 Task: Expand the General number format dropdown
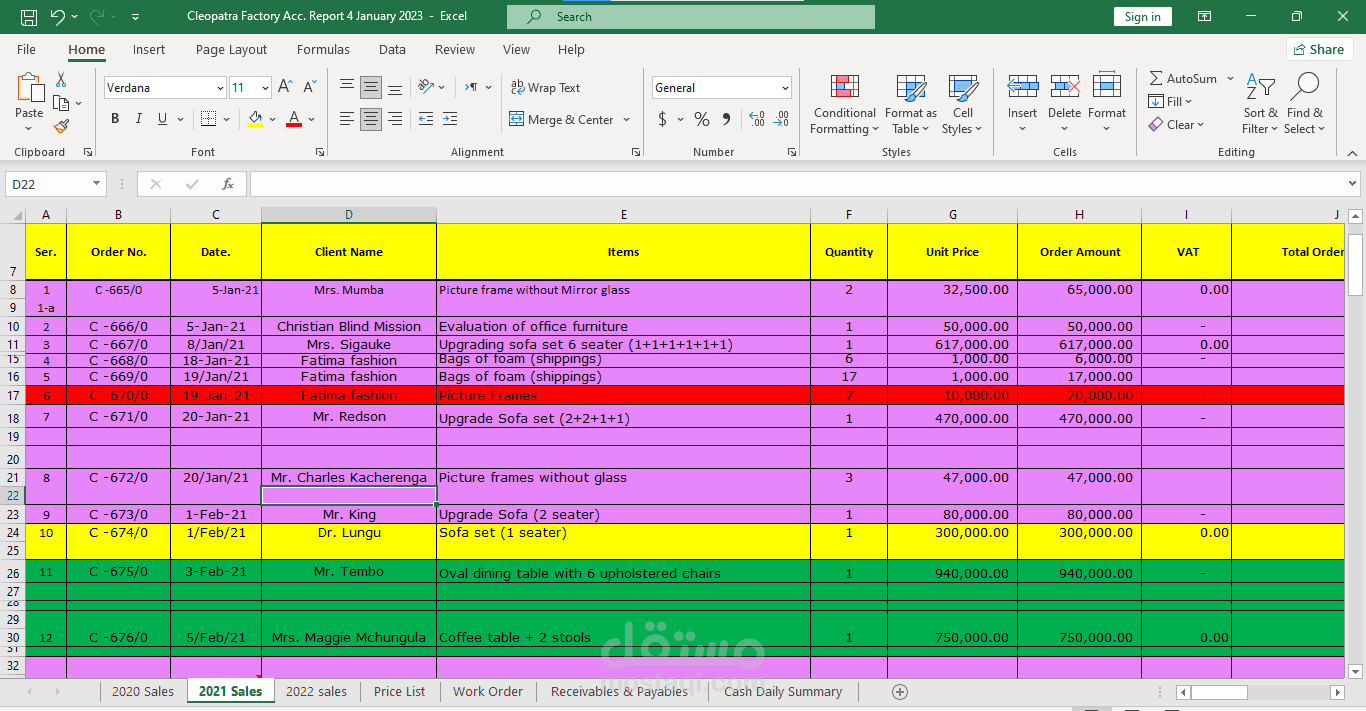[x=785, y=88]
